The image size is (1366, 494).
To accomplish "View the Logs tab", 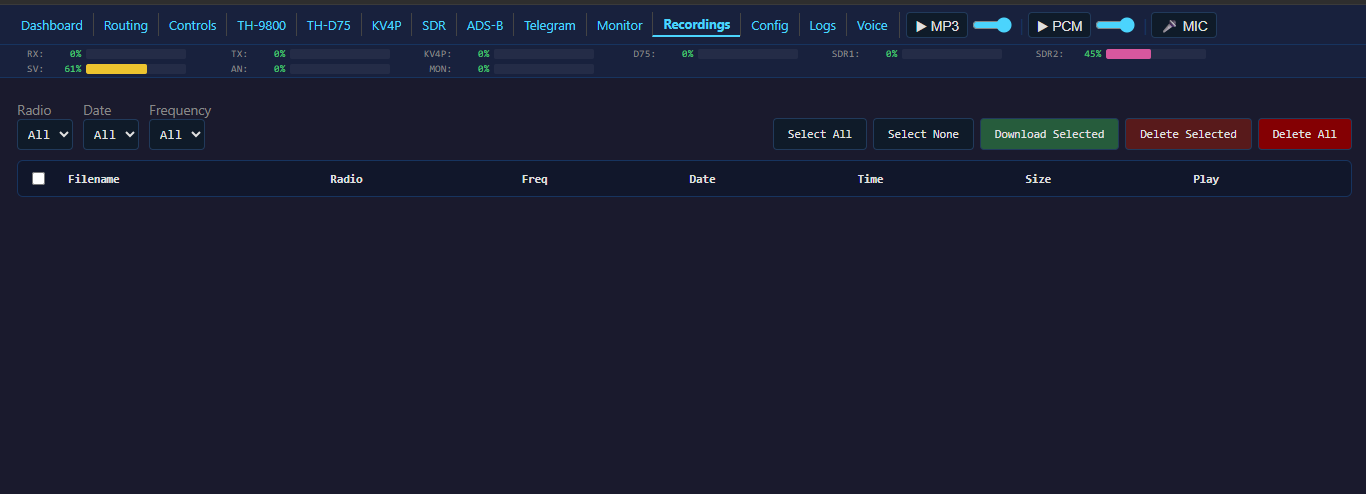I will point(822,26).
